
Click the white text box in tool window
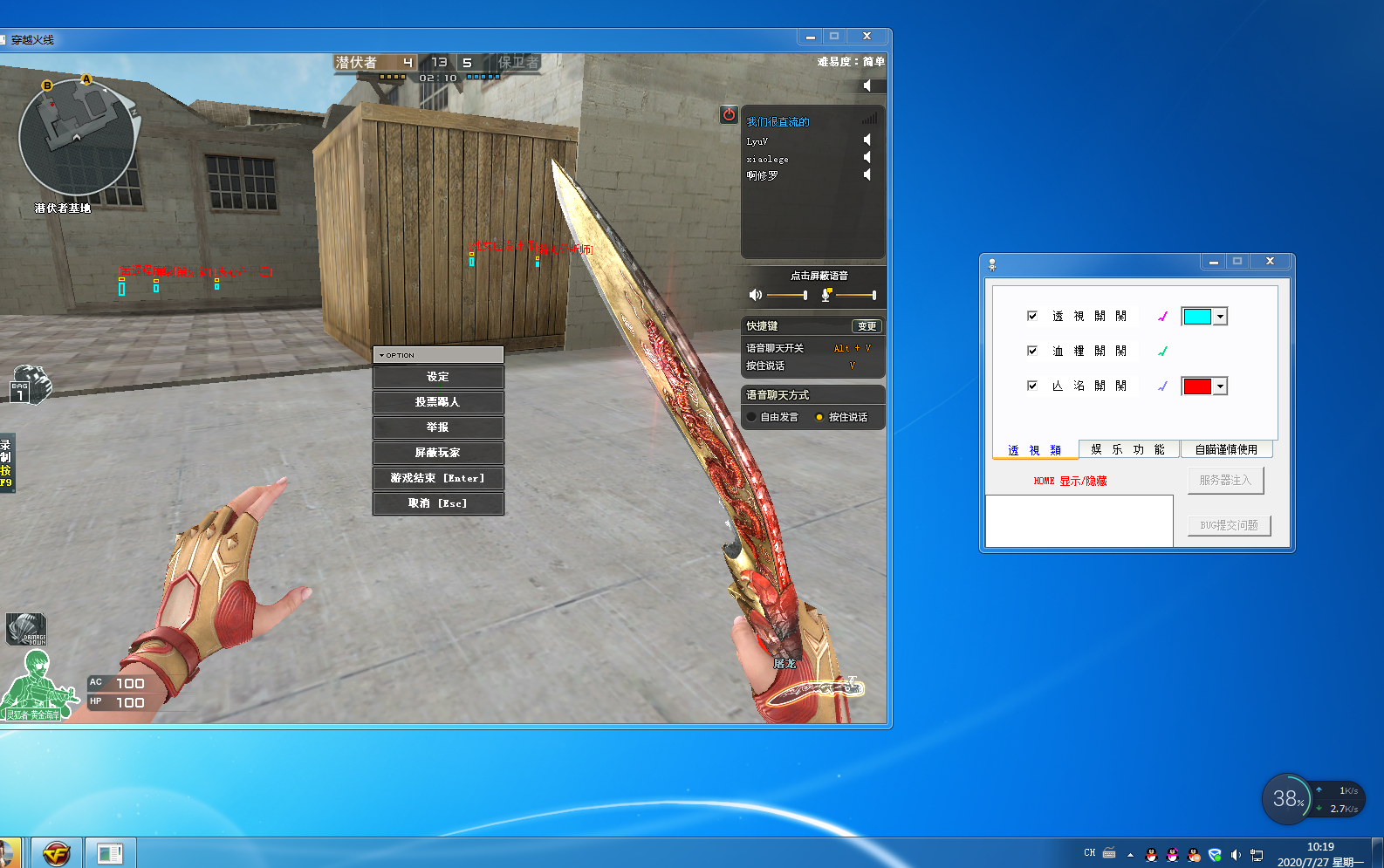[1079, 521]
